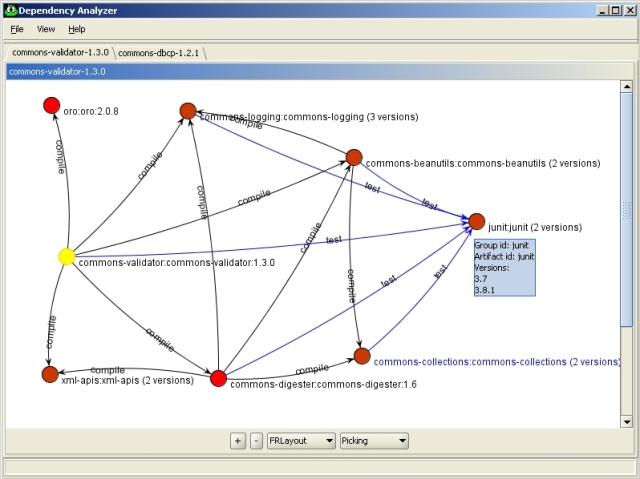Open the Help menu
The height and width of the screenshot is (479, 640).
tap(77, 29)
